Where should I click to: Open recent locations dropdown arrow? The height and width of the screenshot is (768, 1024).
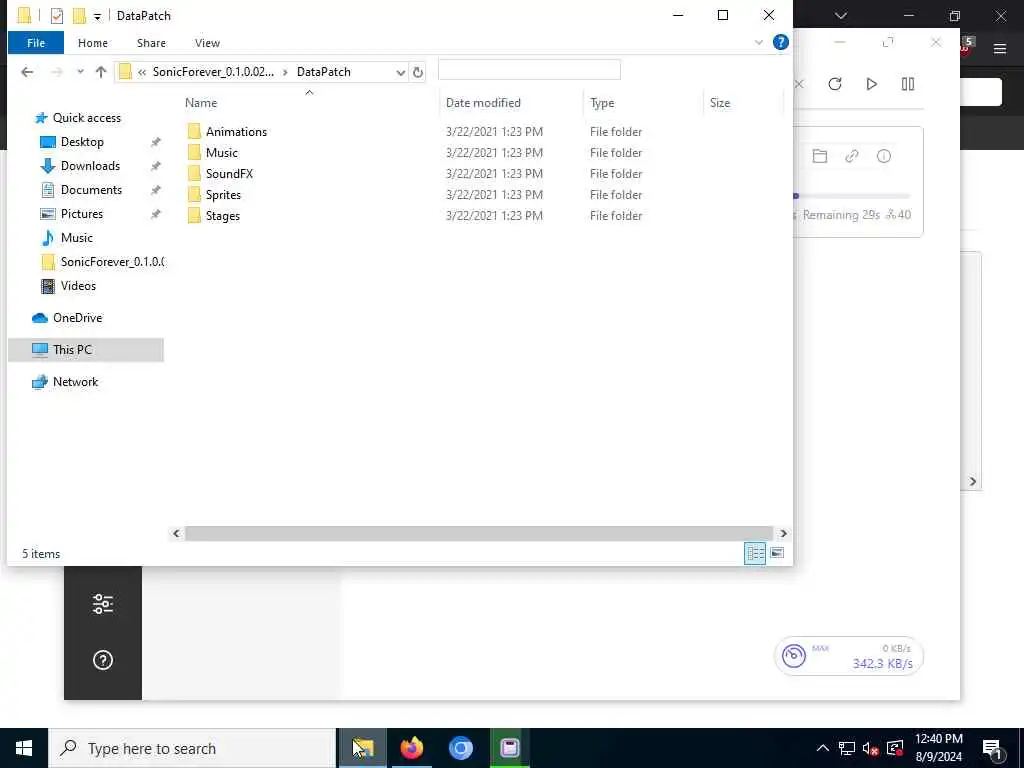click(80, 72)
